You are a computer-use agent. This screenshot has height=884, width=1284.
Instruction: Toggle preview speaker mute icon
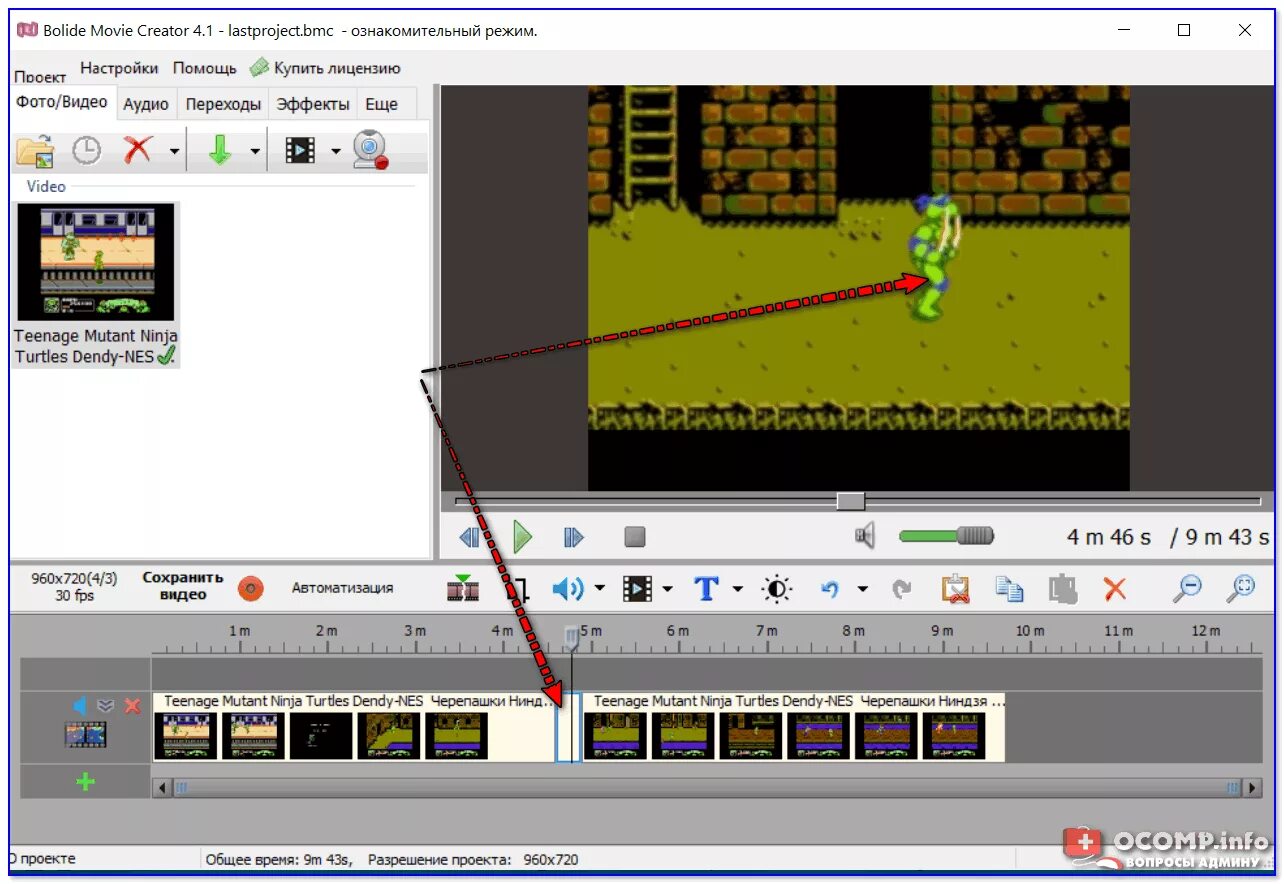865,536
